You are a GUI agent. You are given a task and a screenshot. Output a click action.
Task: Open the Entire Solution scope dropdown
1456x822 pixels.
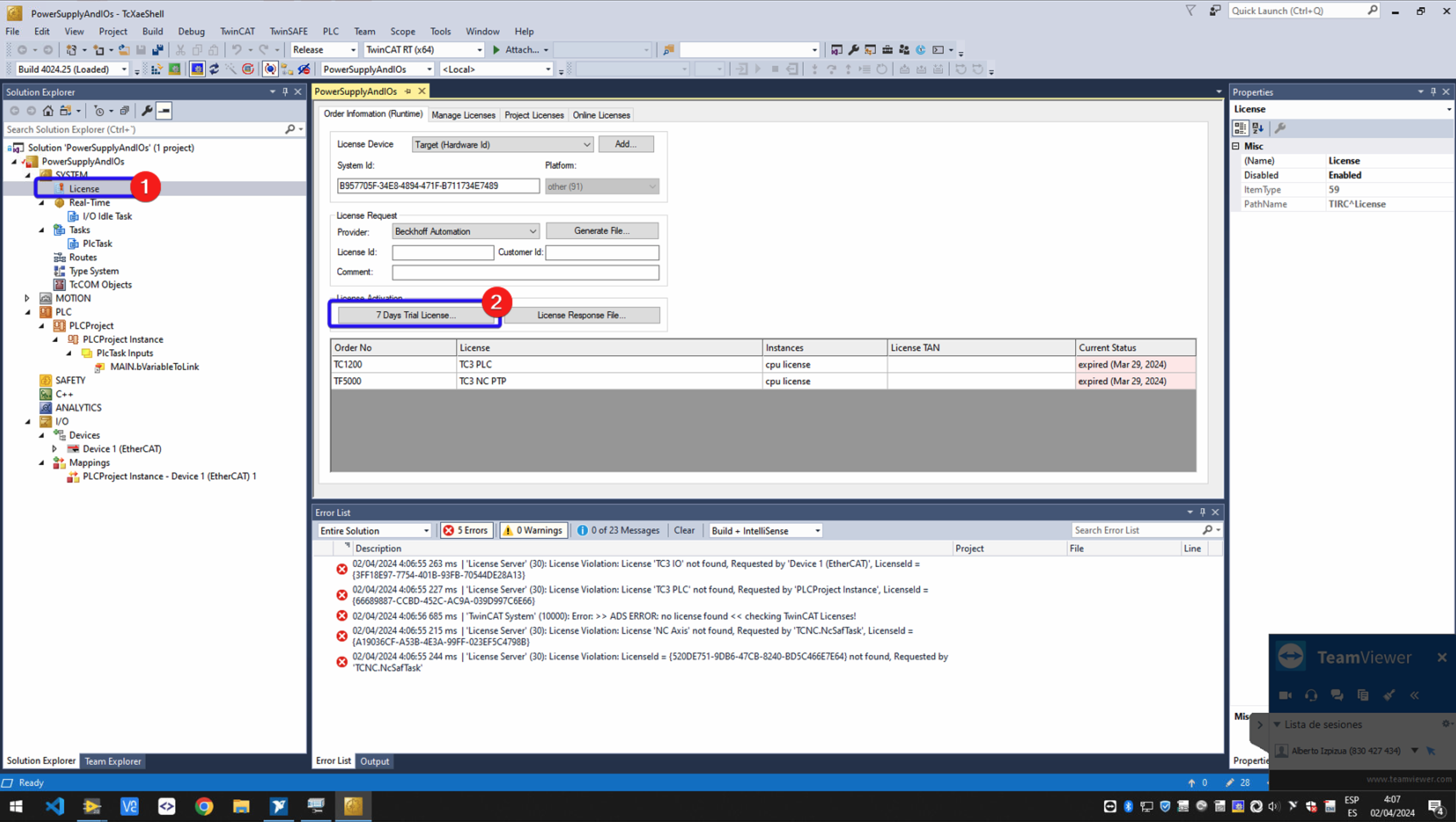coord(374,530)
